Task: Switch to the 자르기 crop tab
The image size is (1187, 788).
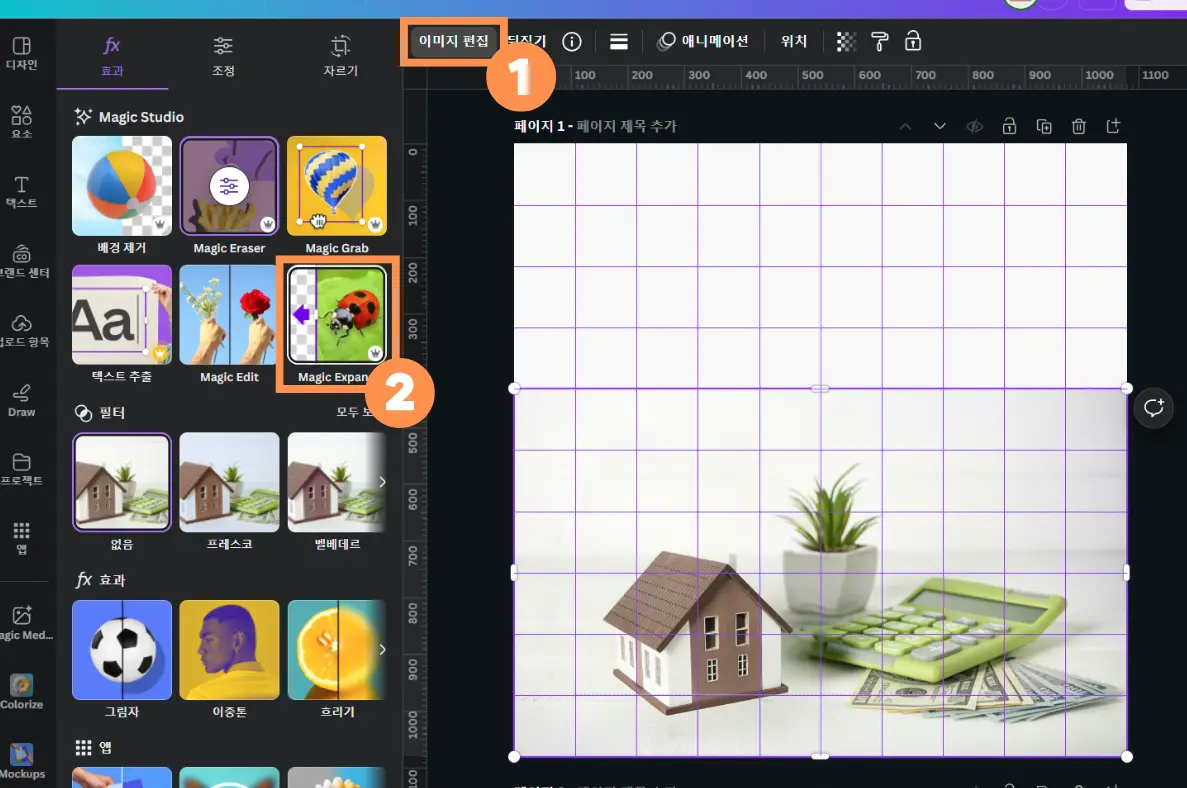Action: pos(341,56)
